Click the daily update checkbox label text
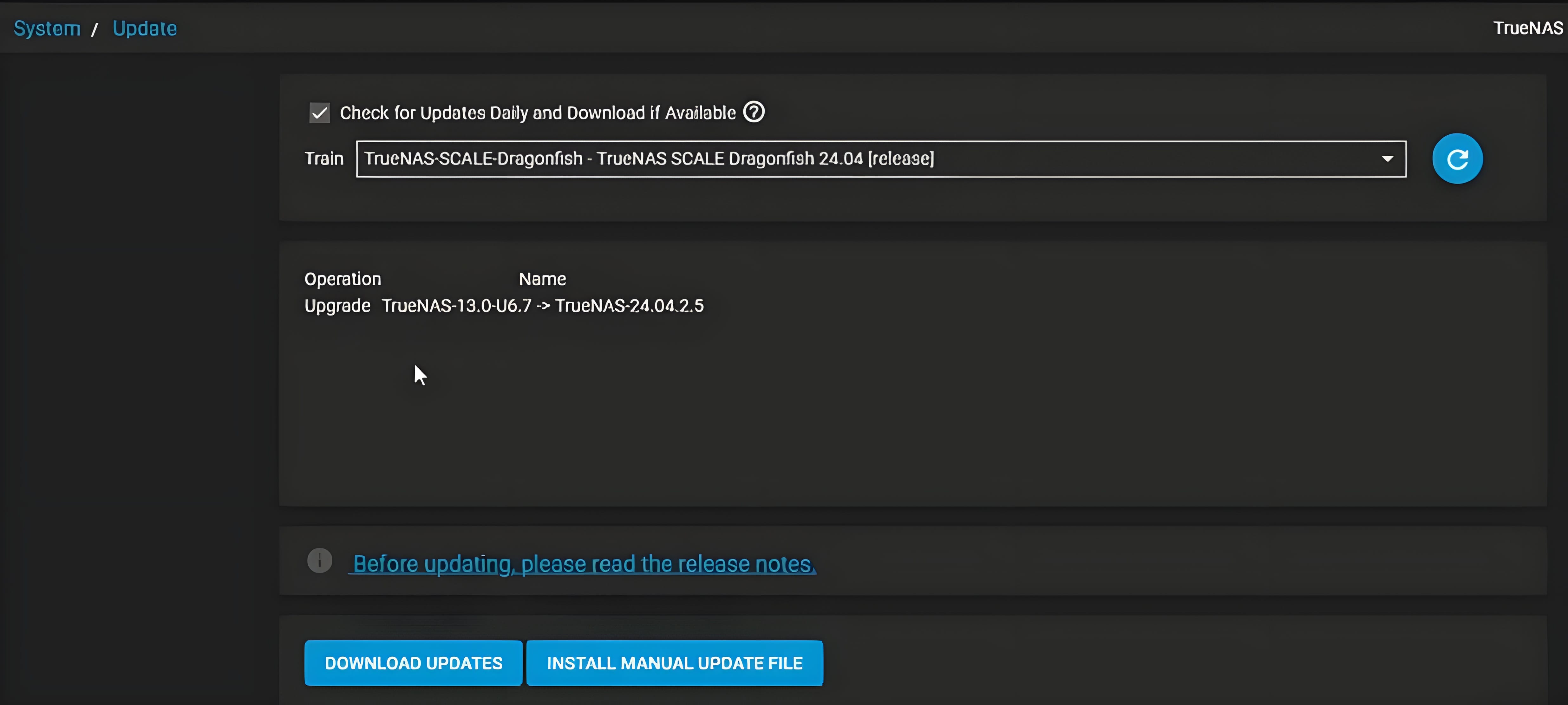This screenshot has height=705, width=1568. 538,113
